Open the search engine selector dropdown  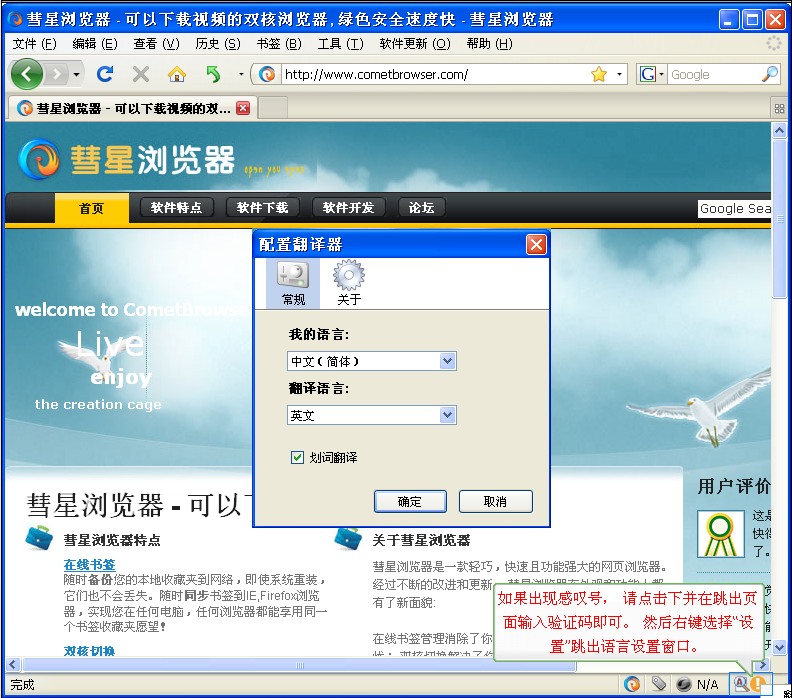(651, 74)
